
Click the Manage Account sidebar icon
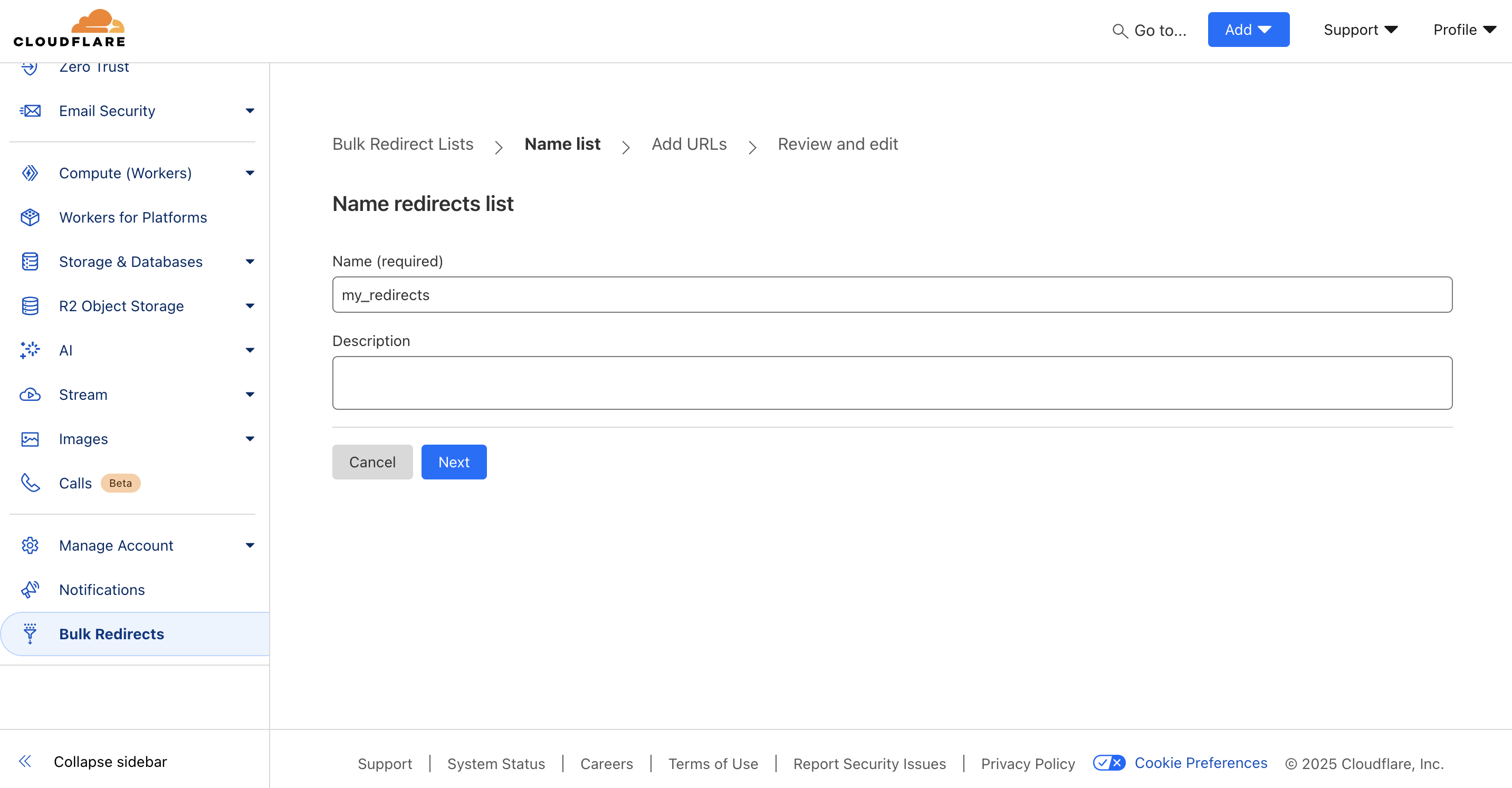coord(31,545)
